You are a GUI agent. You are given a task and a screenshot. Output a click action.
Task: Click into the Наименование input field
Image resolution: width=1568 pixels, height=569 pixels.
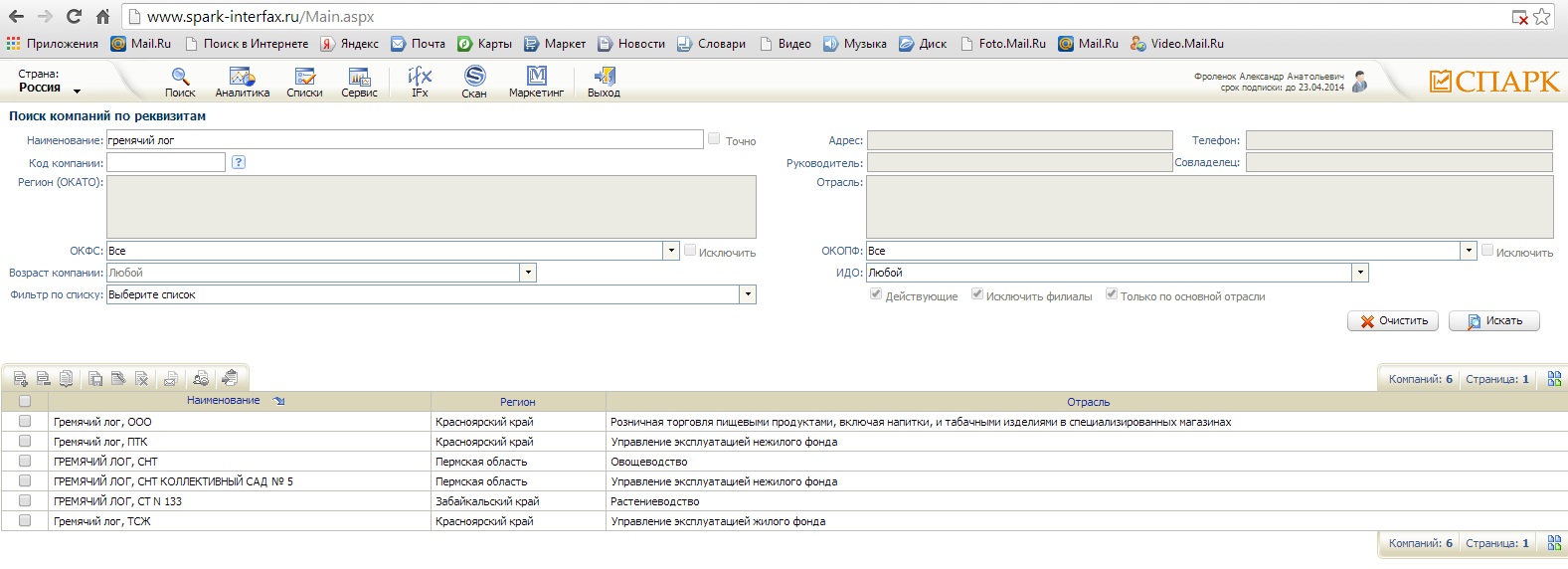[x=404, y=140]
